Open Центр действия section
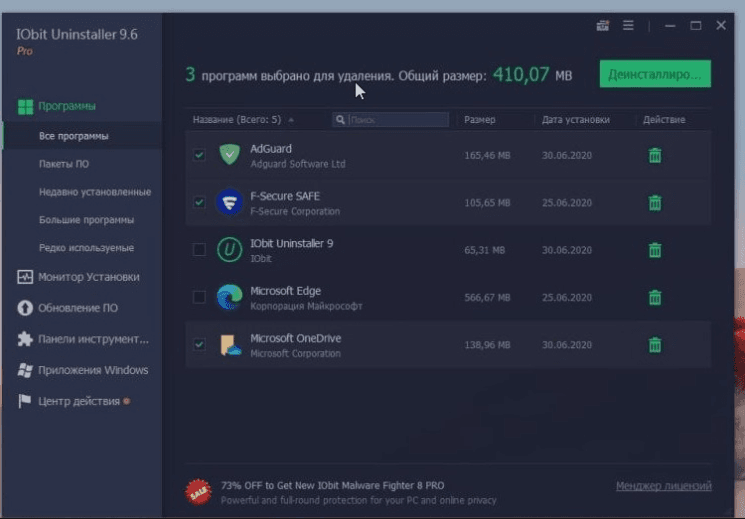 tap(79, 401)
